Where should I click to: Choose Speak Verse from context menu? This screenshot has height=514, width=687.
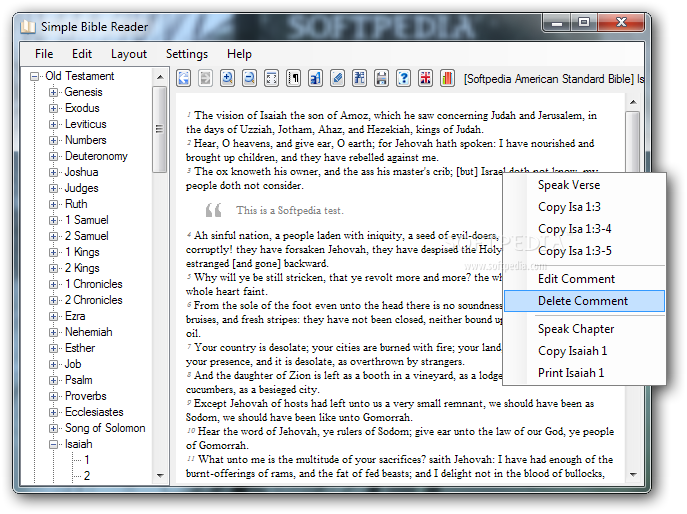(584, 185)
